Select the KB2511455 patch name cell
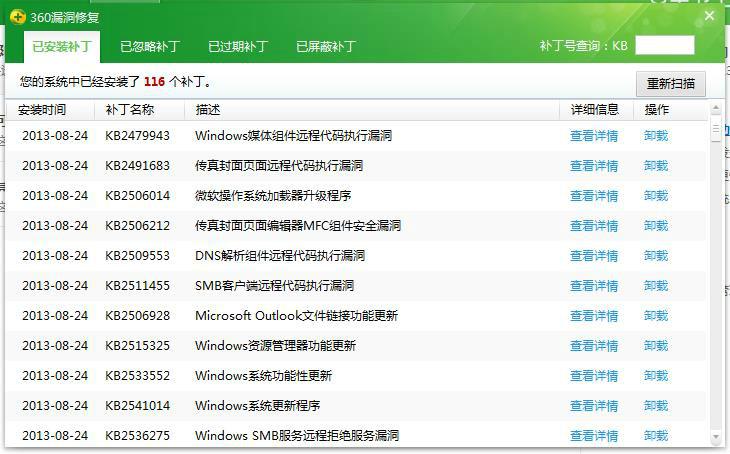Screen dimensions: 730x454 [x=137, y=286]
